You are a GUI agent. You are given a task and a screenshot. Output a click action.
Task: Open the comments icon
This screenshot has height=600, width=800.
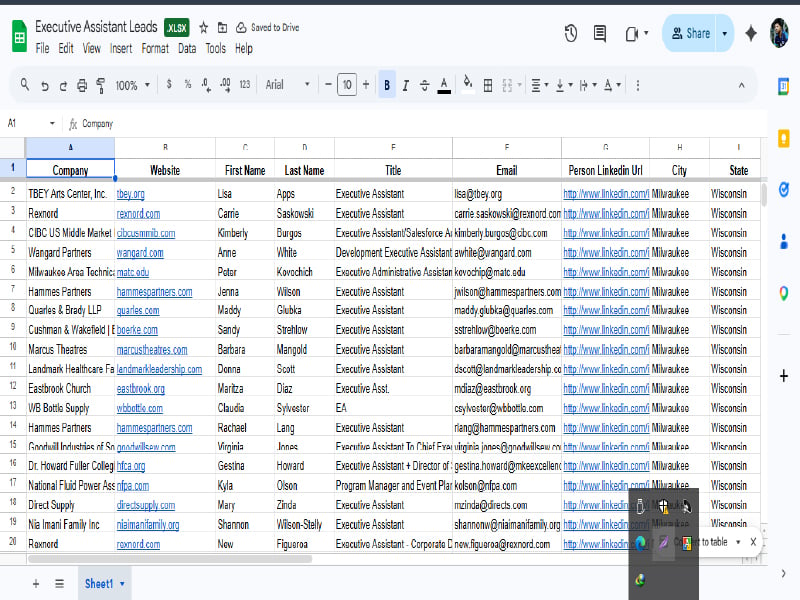pyautogui.click(x=600, y=34)
